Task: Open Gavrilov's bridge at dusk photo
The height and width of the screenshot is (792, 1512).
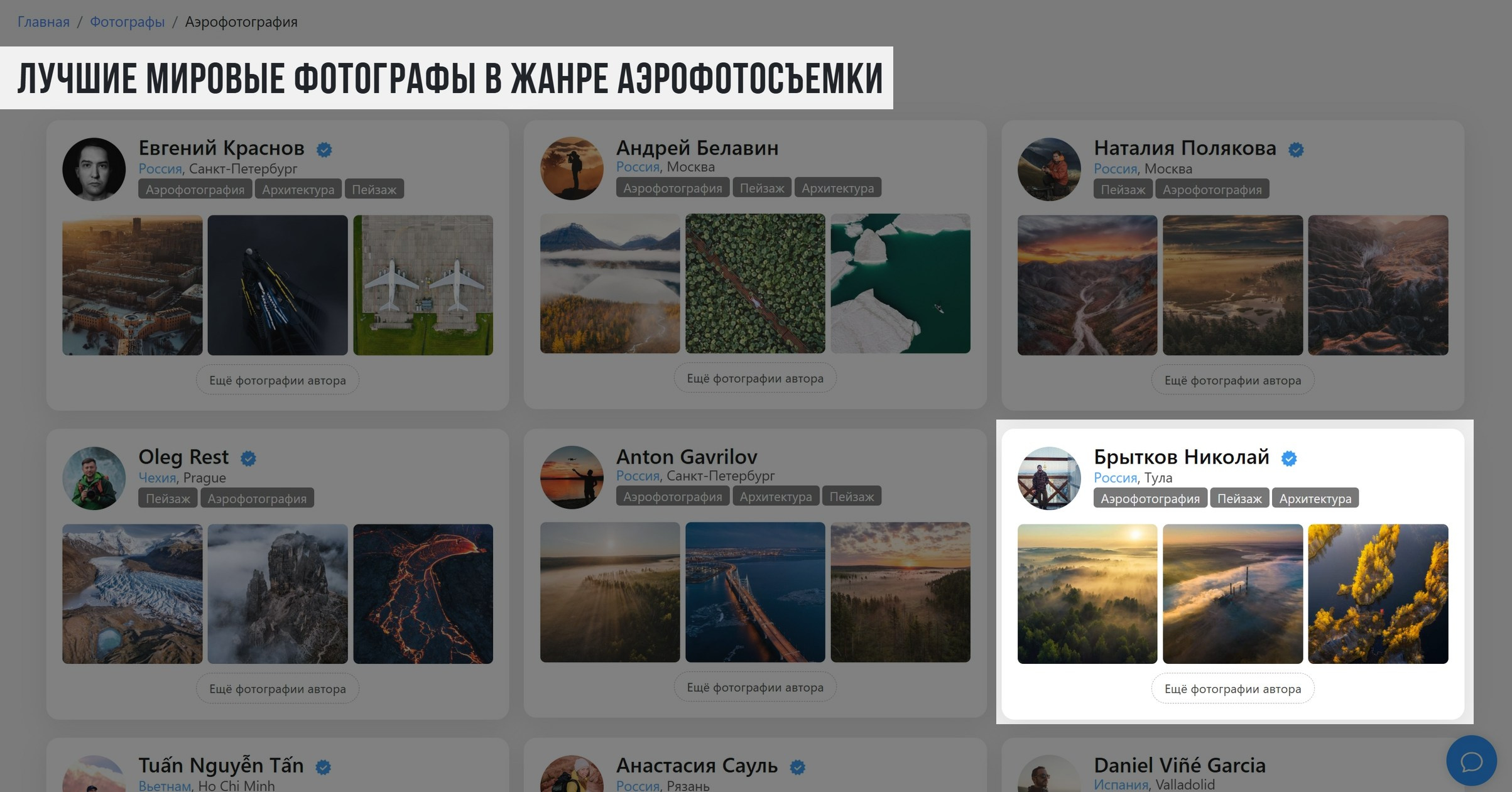Action: (x=755, y=592)
